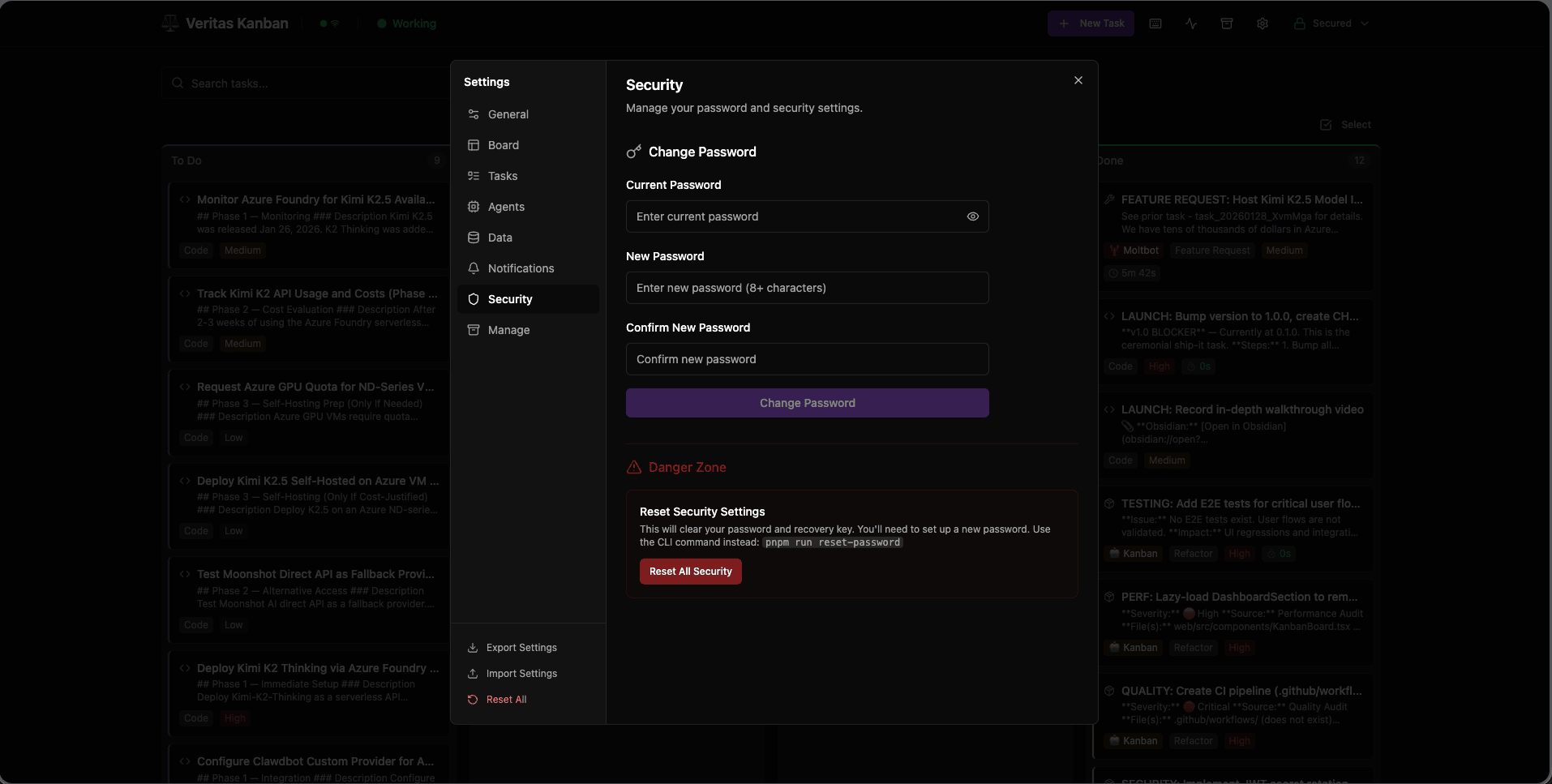The width and height of the screenshot is (1552, 784).
Task: Click Export Settings download icon
Action: 473,648
